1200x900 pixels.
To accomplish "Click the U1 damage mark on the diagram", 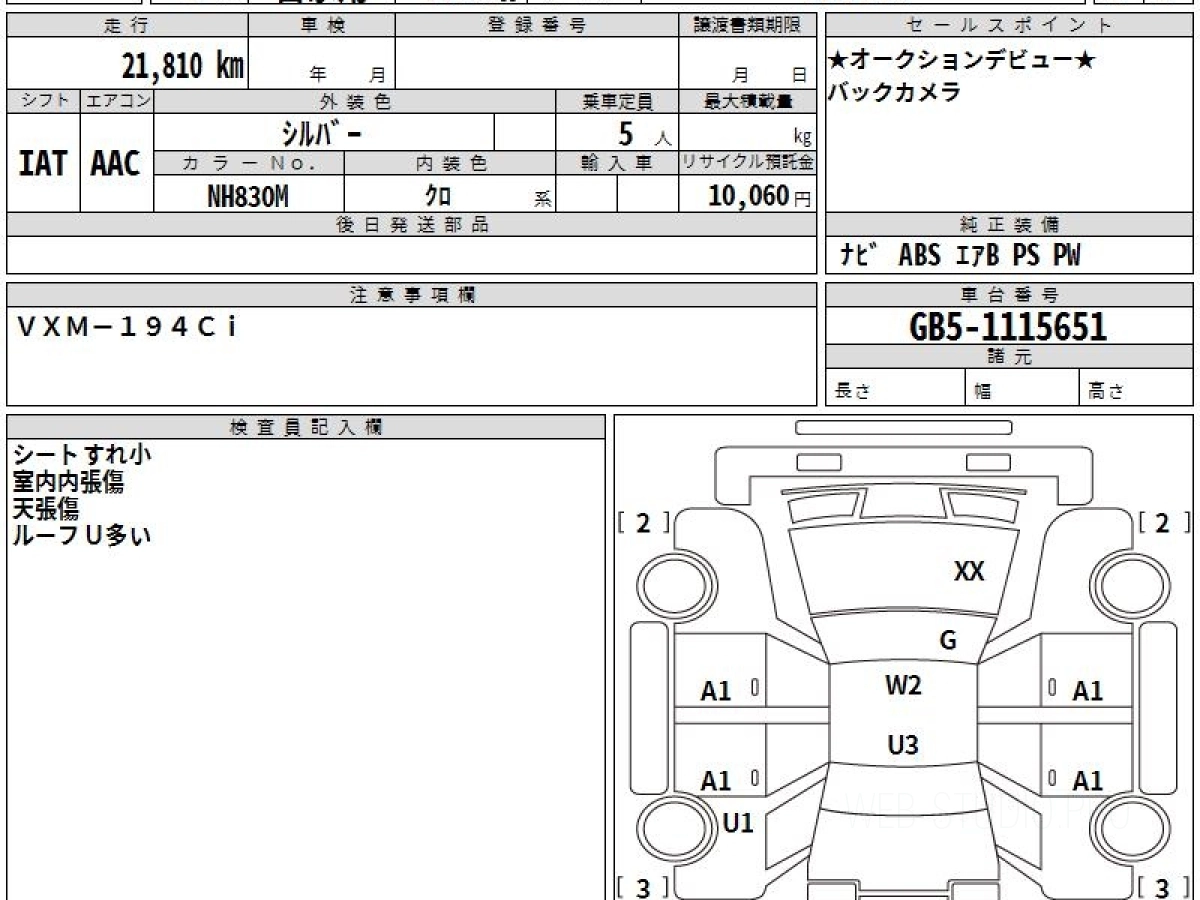I will [738, 823].
